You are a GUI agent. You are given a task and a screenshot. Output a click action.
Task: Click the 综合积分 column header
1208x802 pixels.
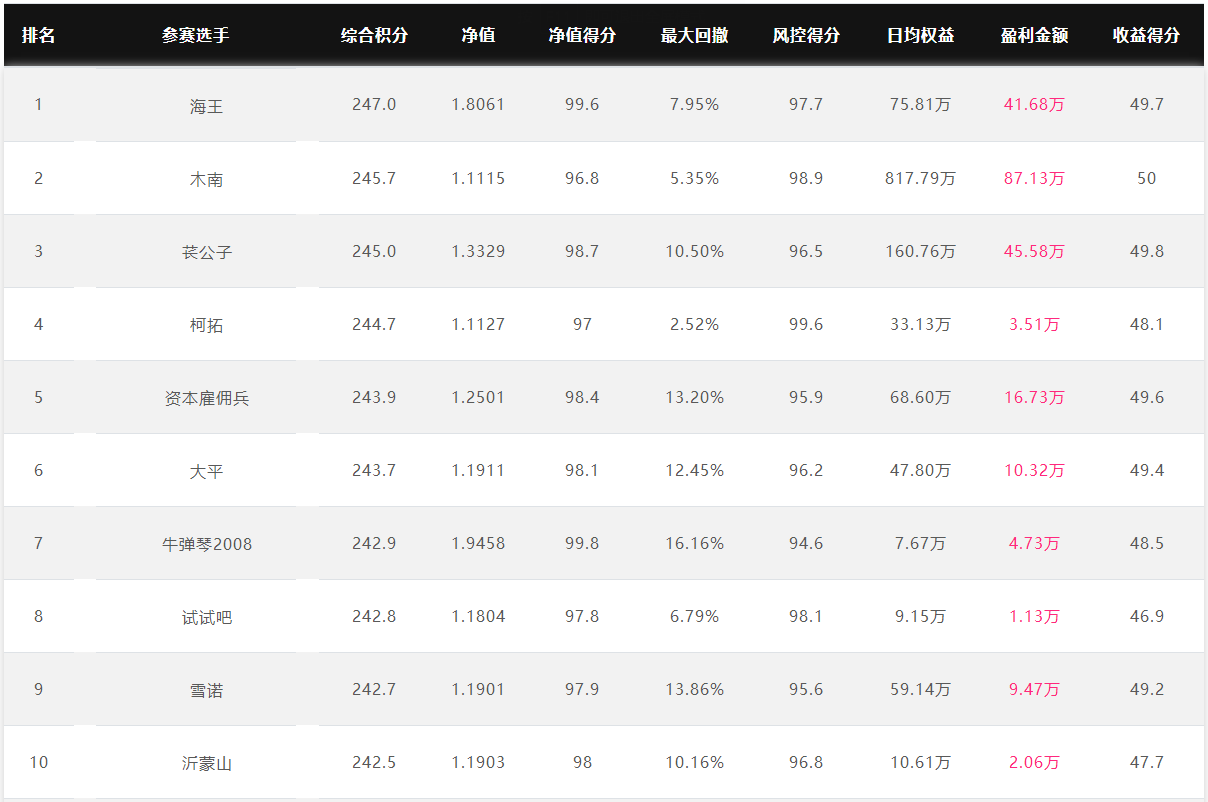(x=374, y=36)
